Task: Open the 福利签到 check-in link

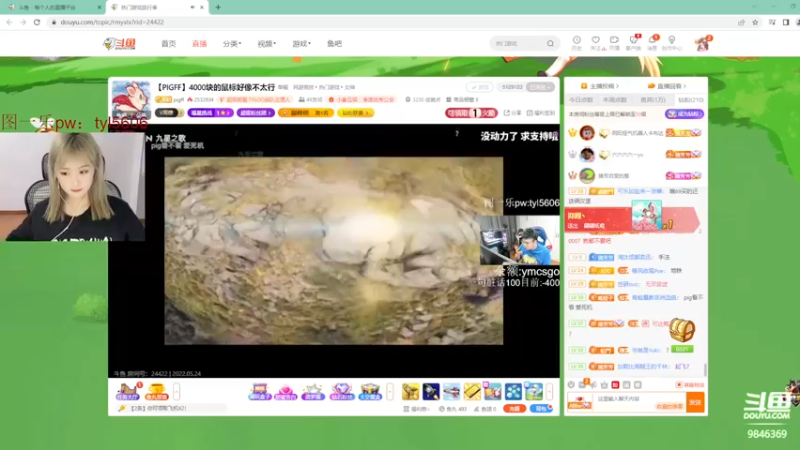Action: coord(540,113)
